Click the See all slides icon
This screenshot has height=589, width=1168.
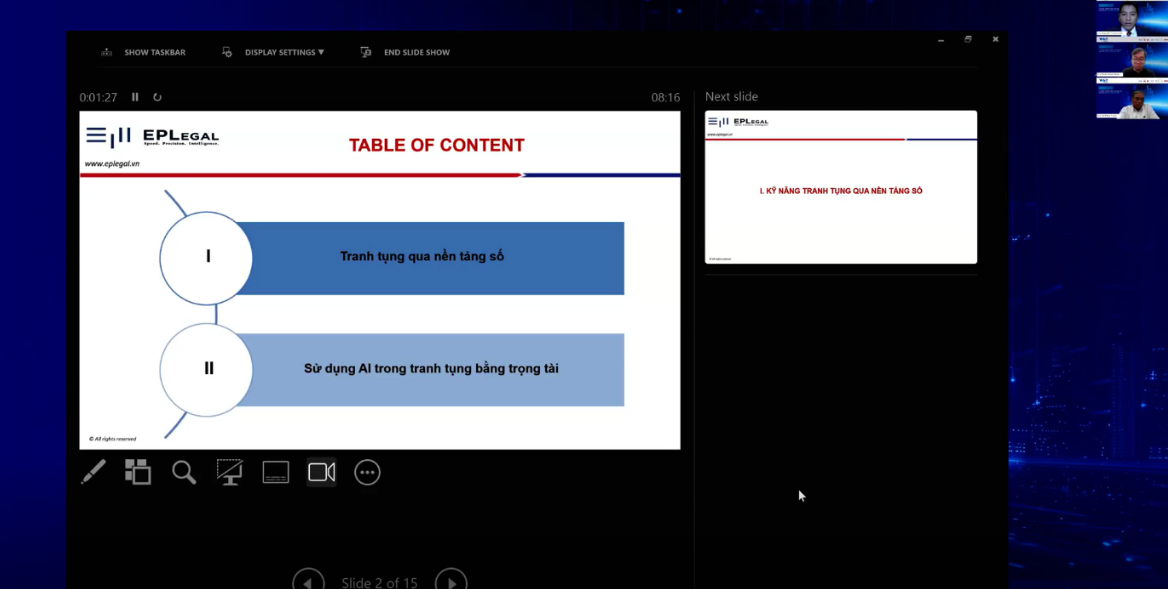pyautogui.click(x=138, y=472)
